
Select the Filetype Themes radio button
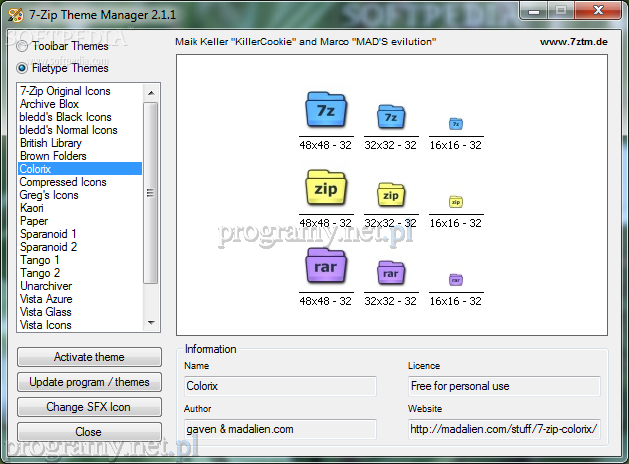point(22,68)
